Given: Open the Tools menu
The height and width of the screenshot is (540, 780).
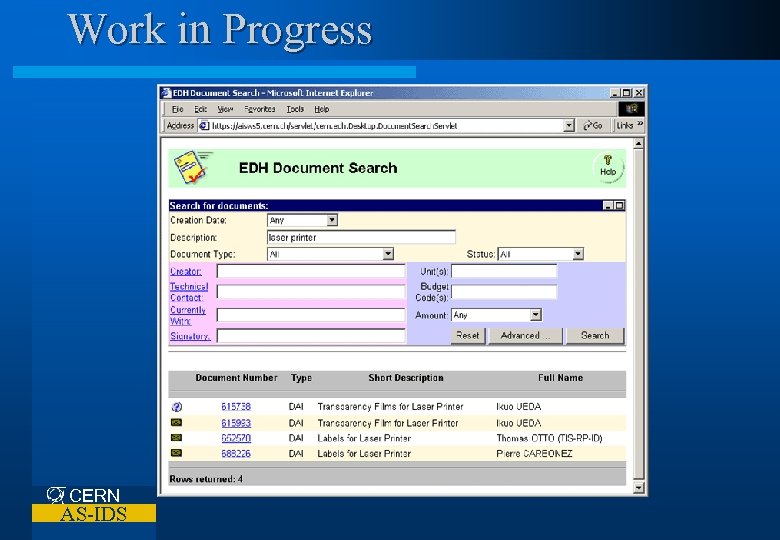Looking at the screenshot, I should click(x=295, y=109).
